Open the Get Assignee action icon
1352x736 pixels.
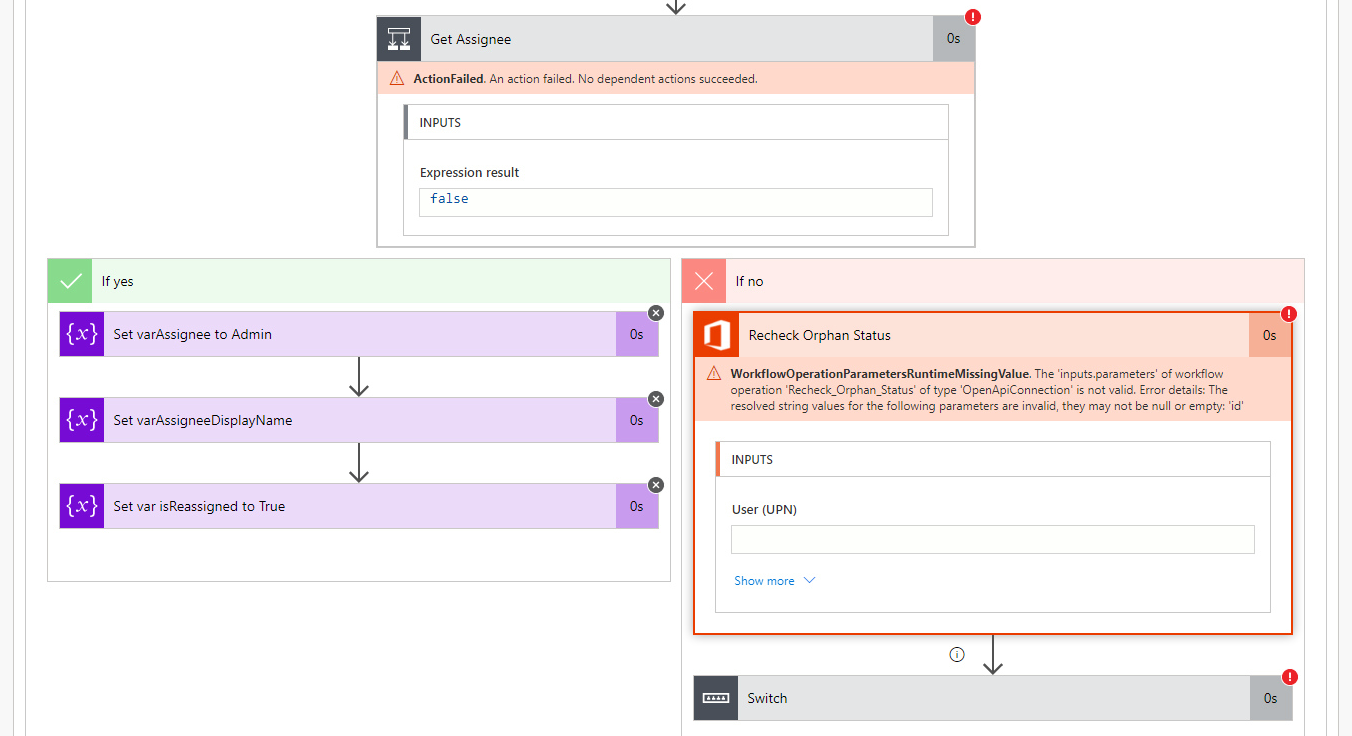[398, 38]
